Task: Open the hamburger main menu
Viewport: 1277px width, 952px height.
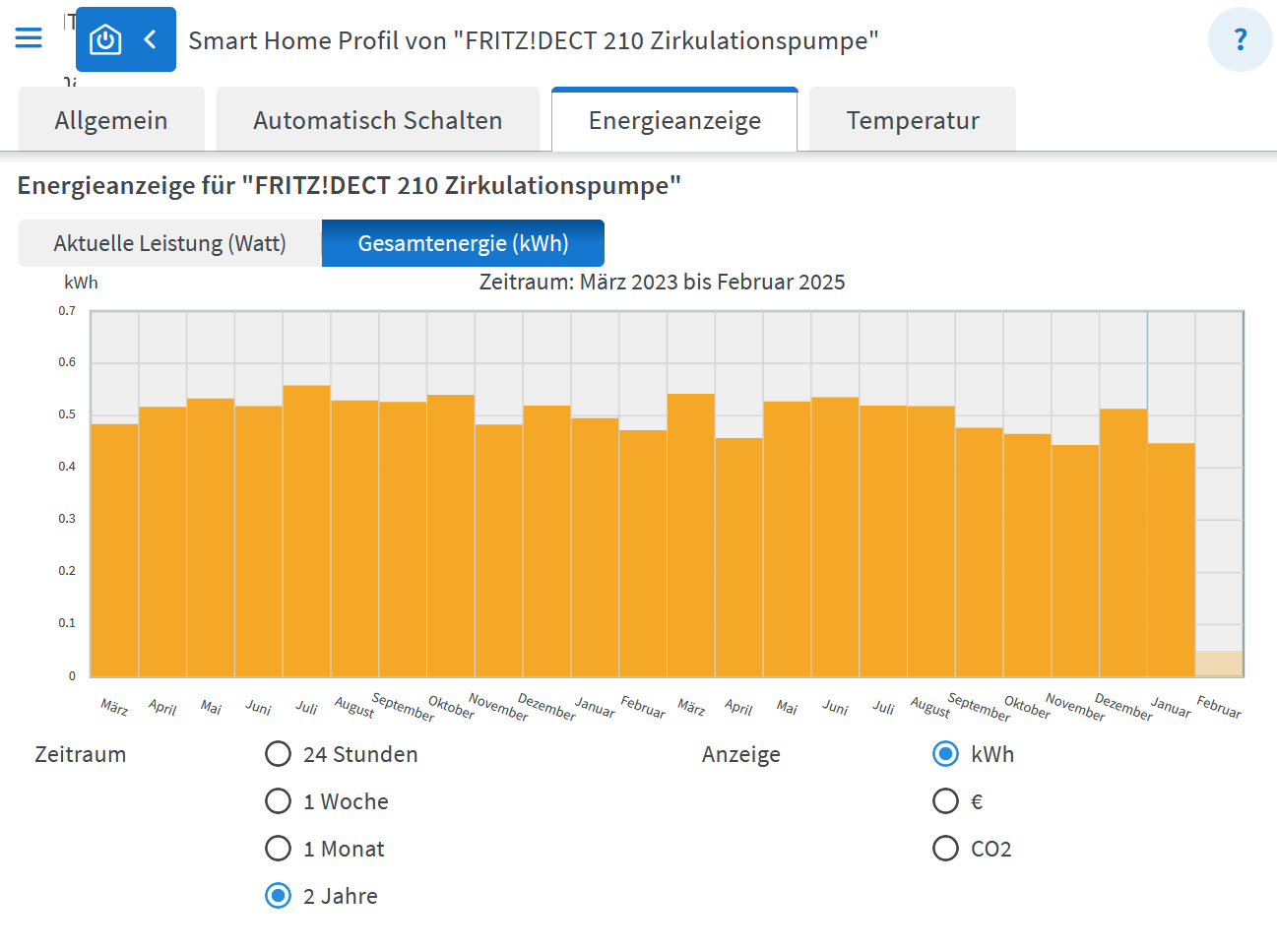Action: pos(29,38)
